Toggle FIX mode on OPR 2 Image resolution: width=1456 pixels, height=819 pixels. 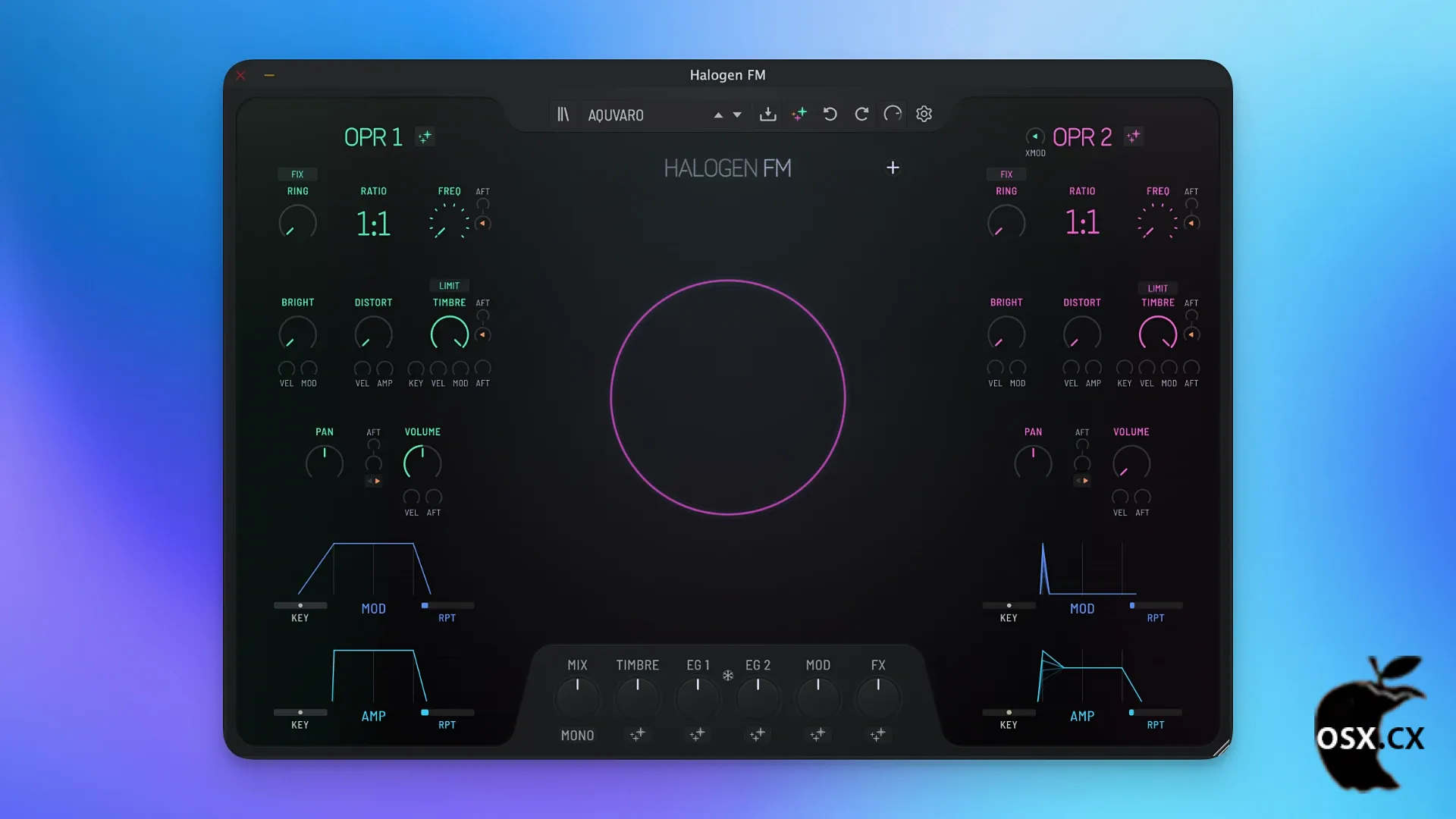click(1006, 174)
